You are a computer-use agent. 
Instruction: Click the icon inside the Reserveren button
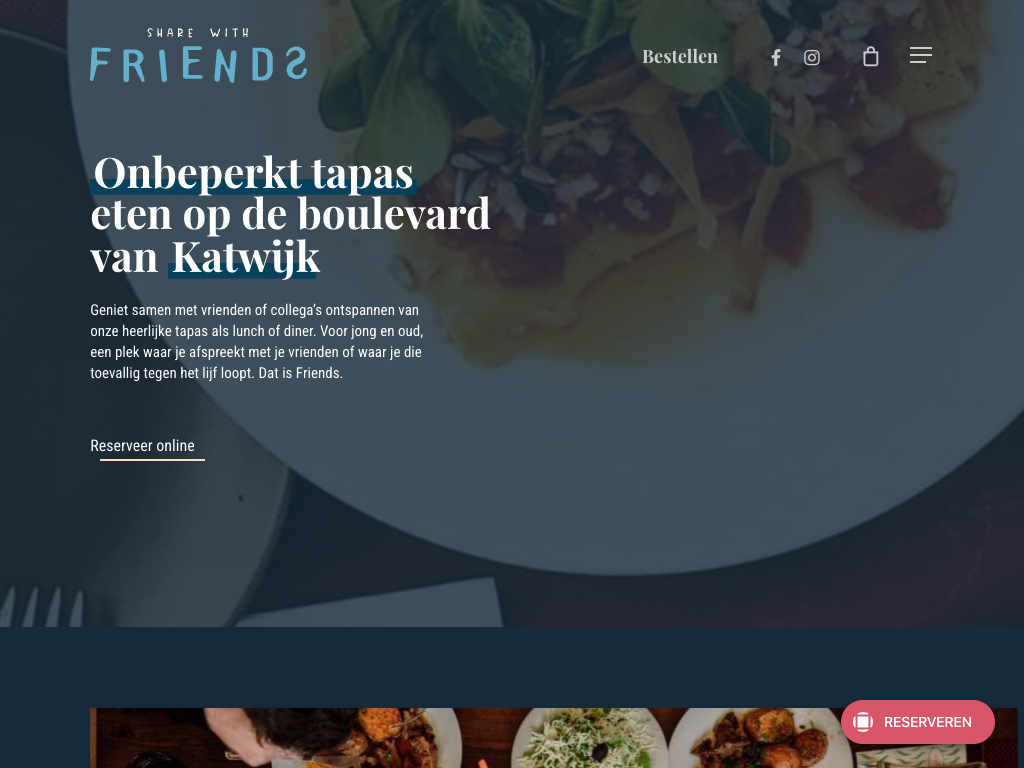click(863, 722)
